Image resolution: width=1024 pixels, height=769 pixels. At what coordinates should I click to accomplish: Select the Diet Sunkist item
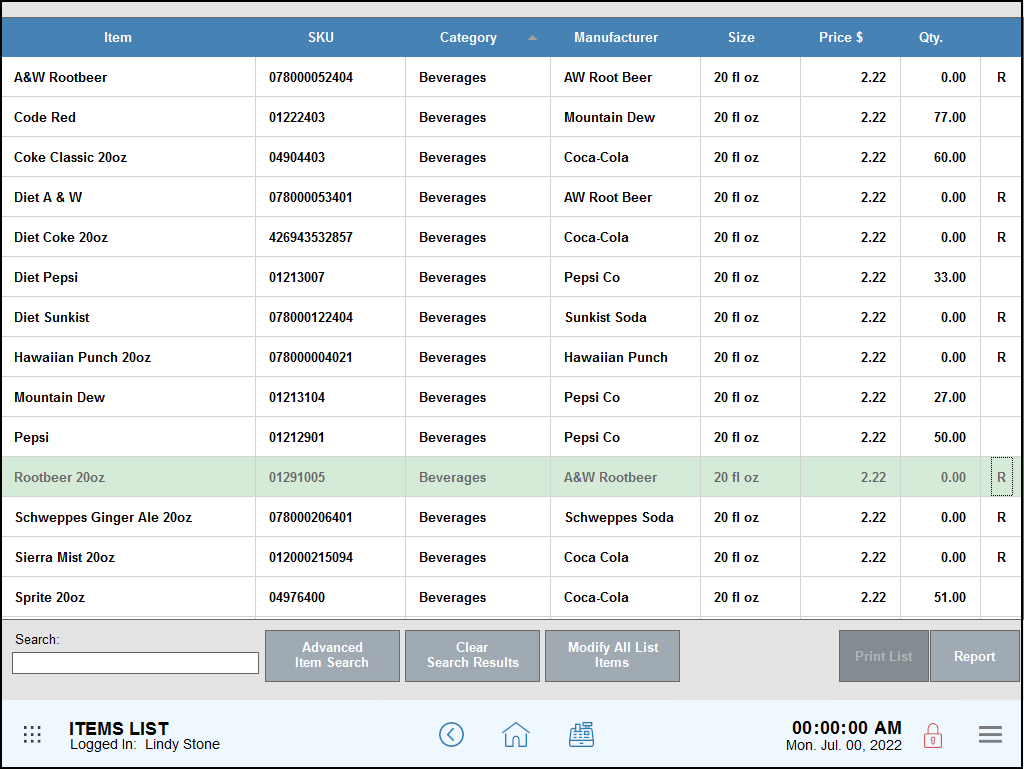(52, 317)
